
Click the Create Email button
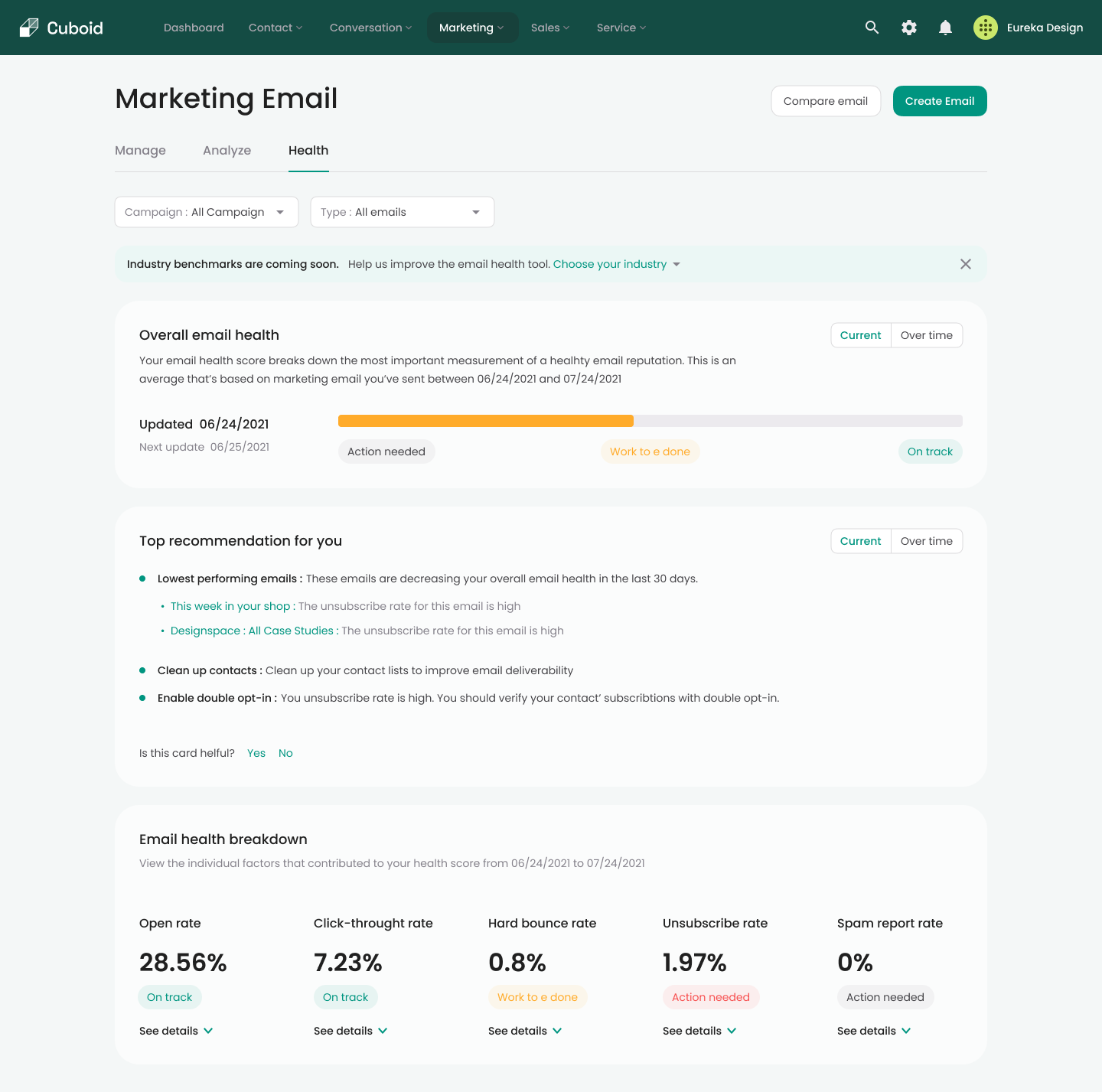pos(940,100)
